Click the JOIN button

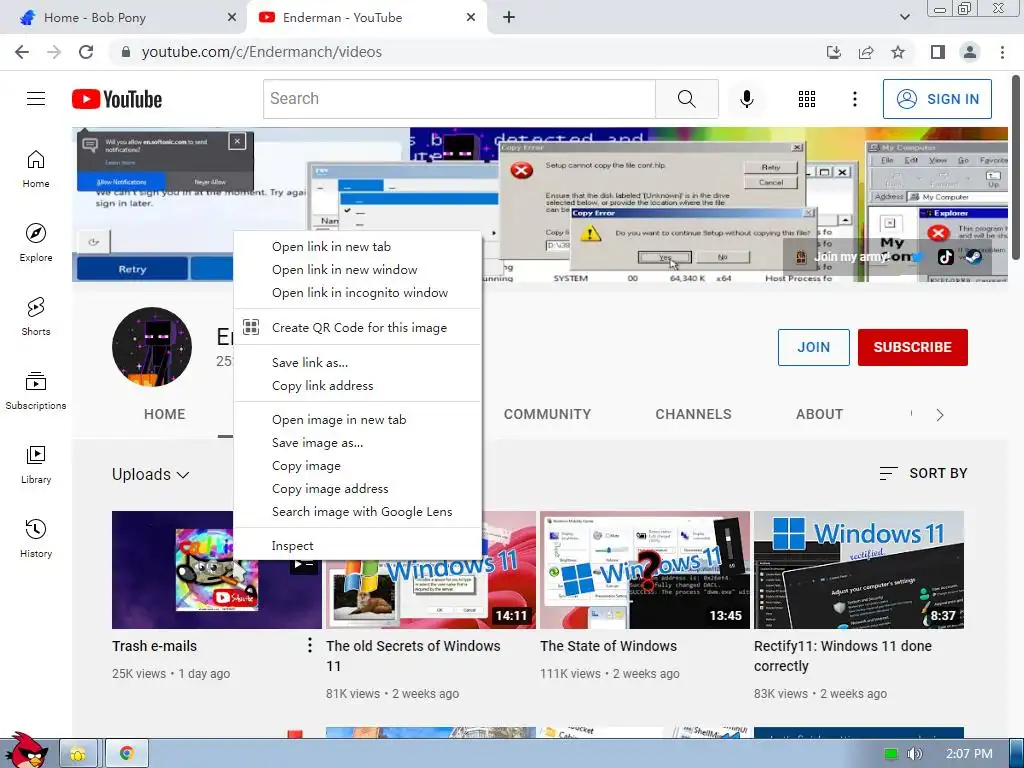(814, 347)
